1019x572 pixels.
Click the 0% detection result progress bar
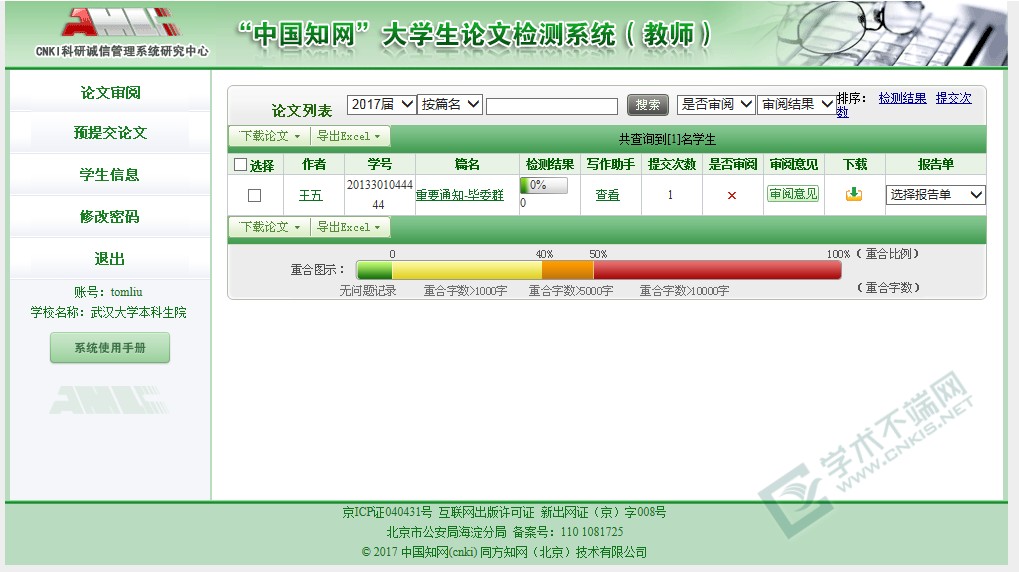(x=544, y=185)
